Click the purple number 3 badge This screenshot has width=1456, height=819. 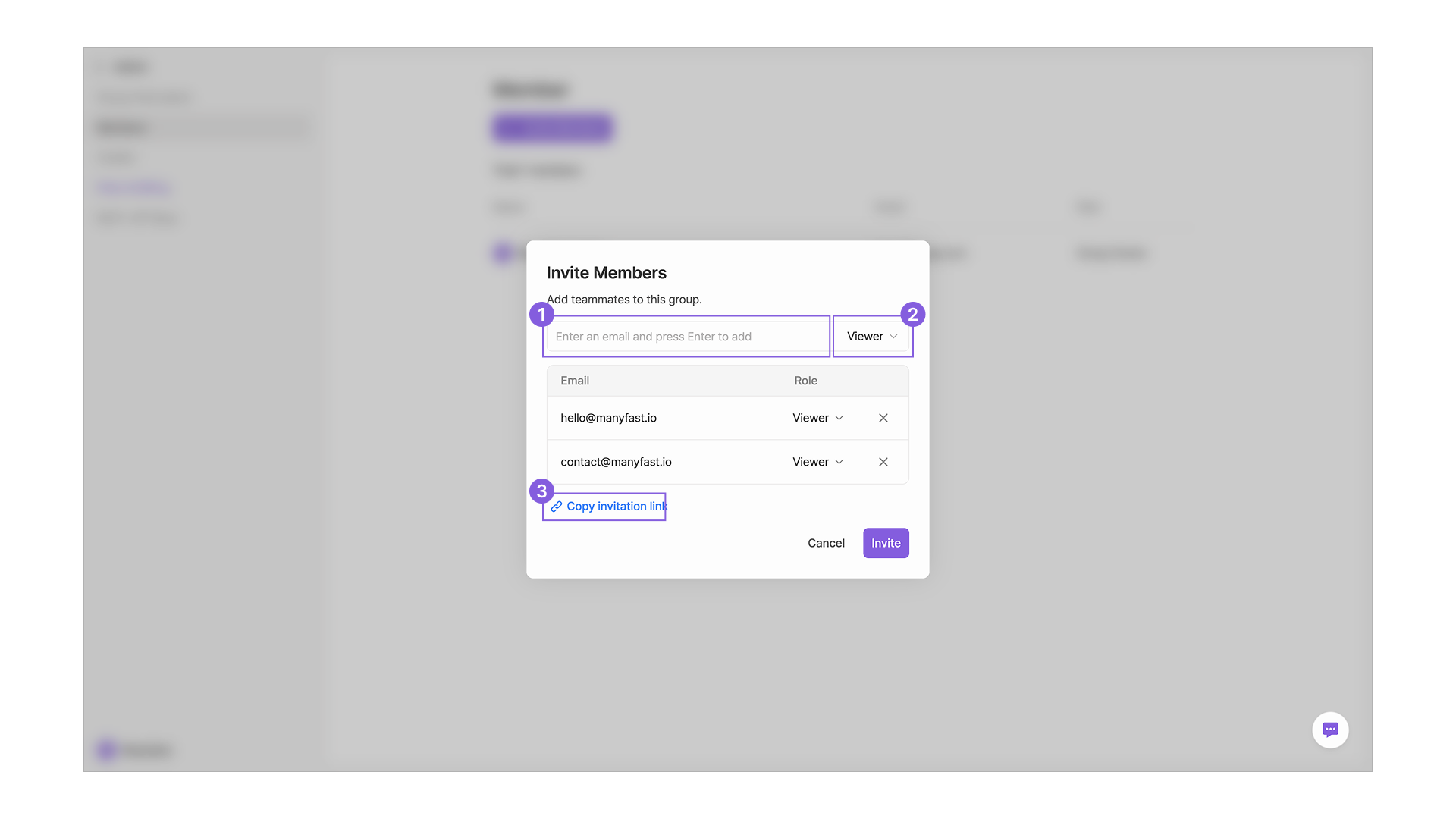pyautogui.click(x=541, y=491)
